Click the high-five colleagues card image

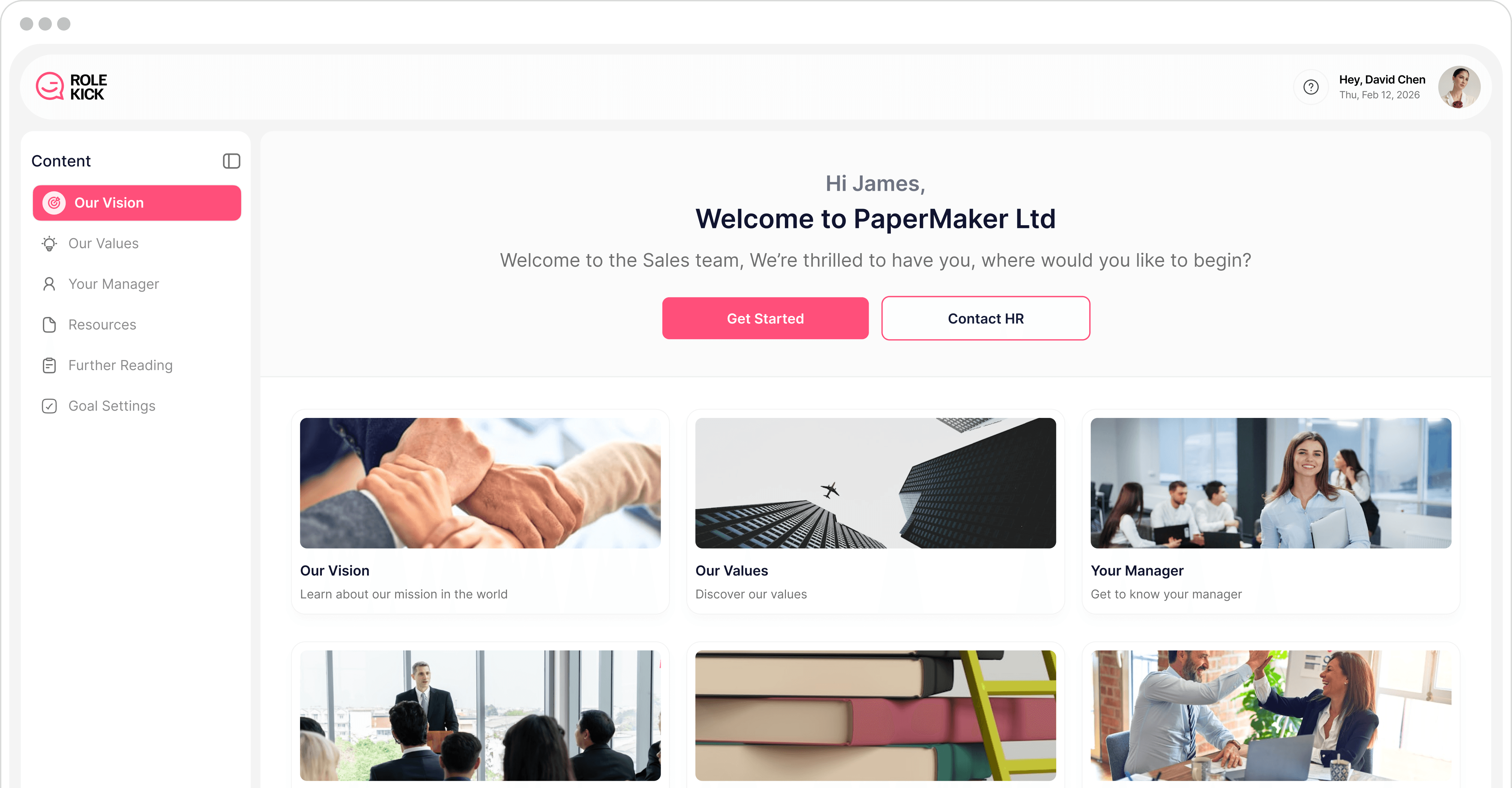pyautogui.click(x=1271, y=715)
